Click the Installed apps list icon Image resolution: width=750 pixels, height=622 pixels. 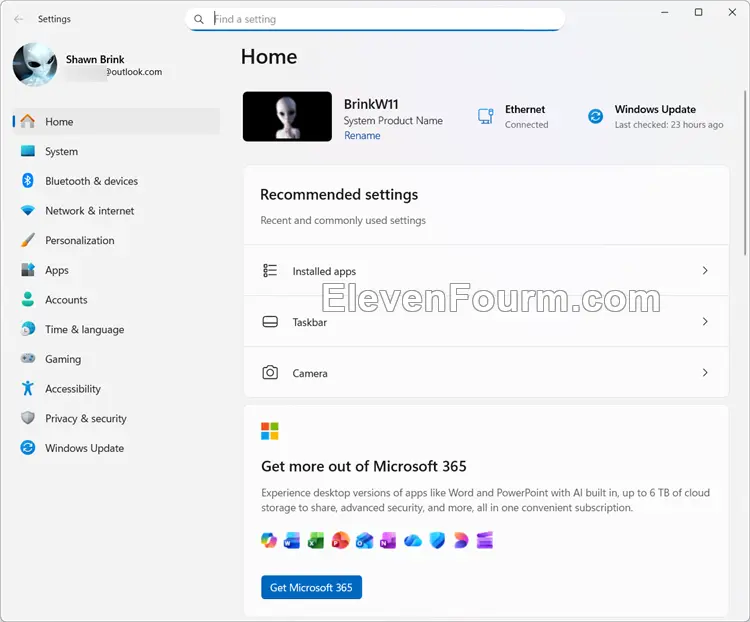point(270,271)
